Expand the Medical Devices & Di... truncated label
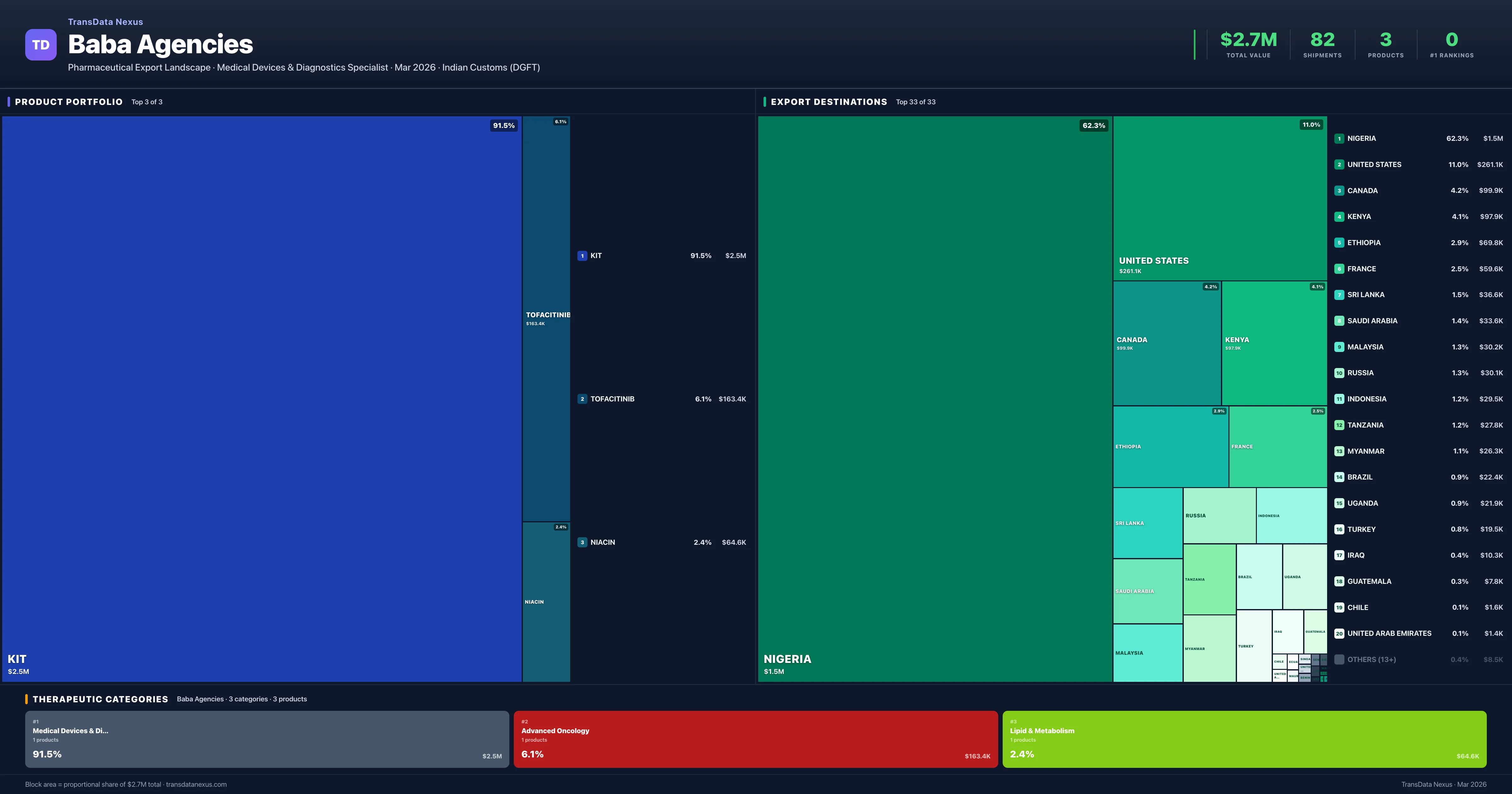The height and width of the screenshot is (794, 1512). (x=71, y=731)
